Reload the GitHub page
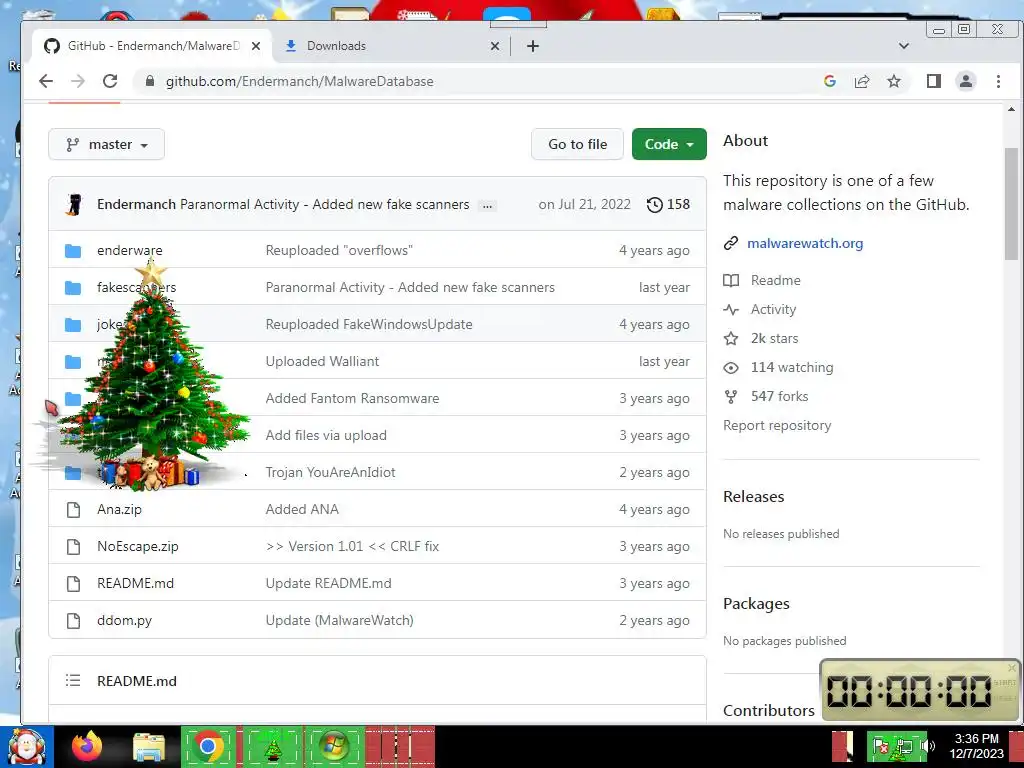The width and height of the screenshot is (1024, 768). coord(110,81)
